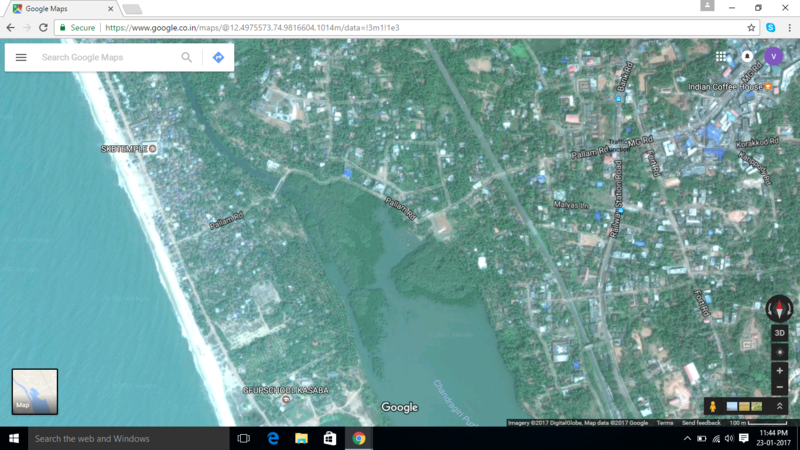Image resolution: width=800 pixels, height=450 pixels.
Task: Click the Railway Station Road label
Action: [616, 198]
